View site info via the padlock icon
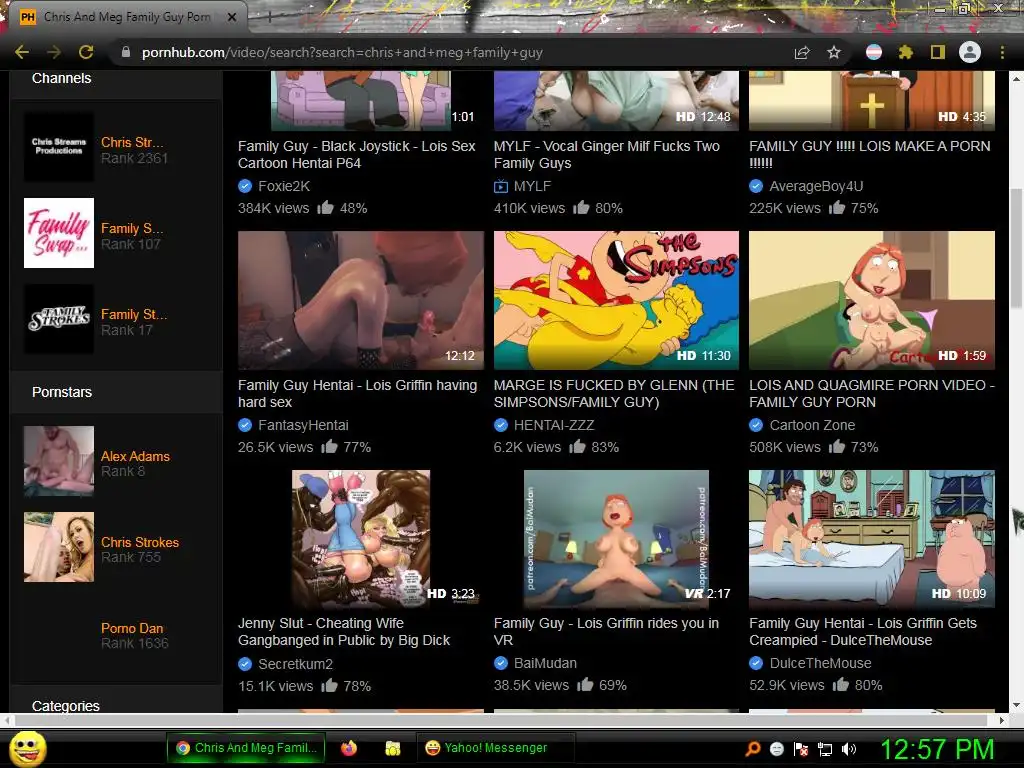This screenshot has width=1024, height=768. pos(126,52)
